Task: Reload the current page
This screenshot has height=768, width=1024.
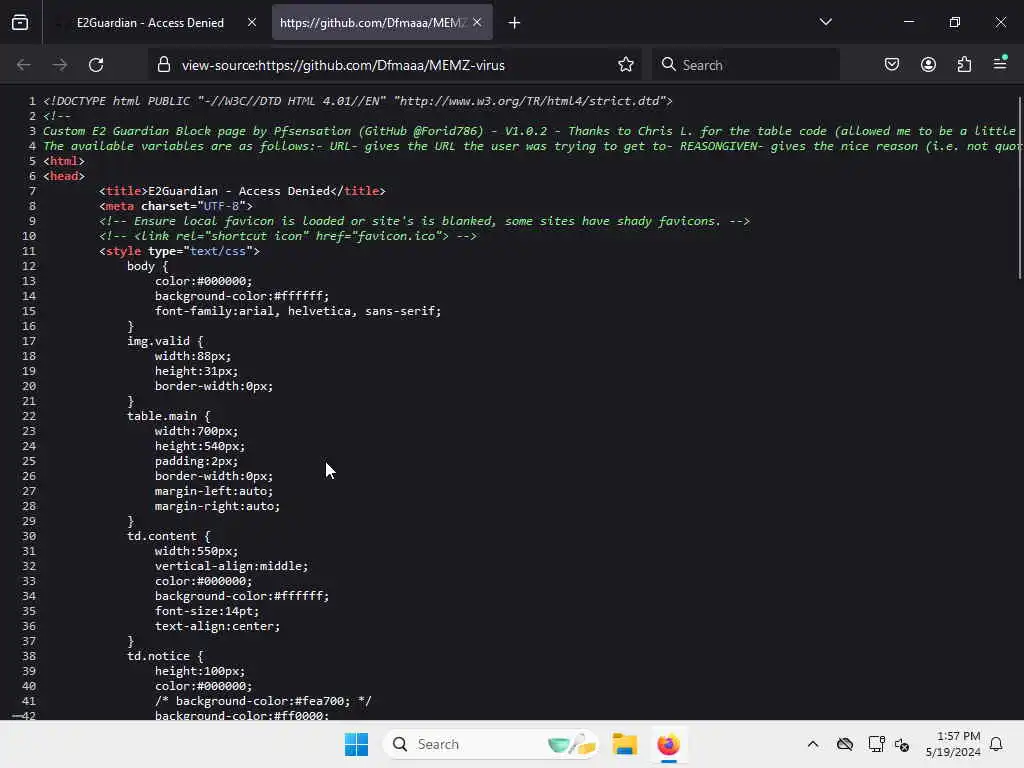Action: (x=96, y=65)
